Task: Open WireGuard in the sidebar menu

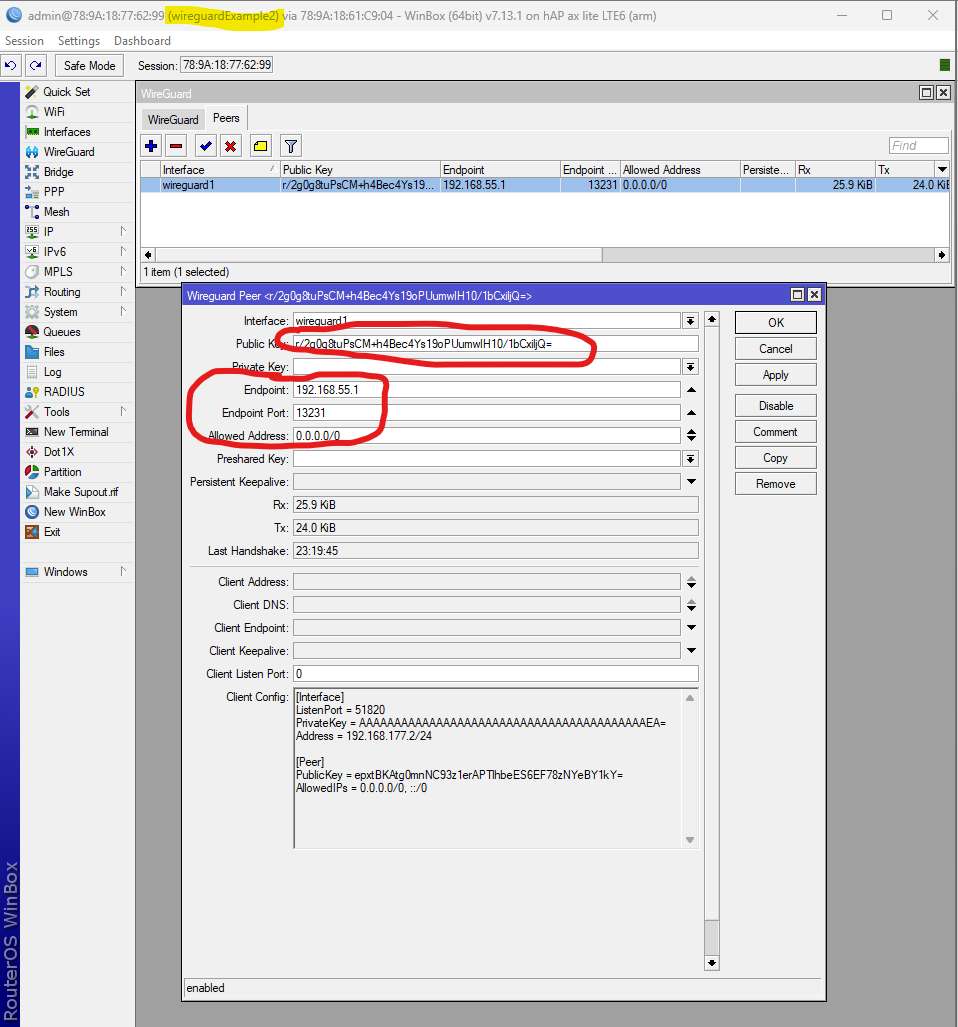Action: pos(68,152)
